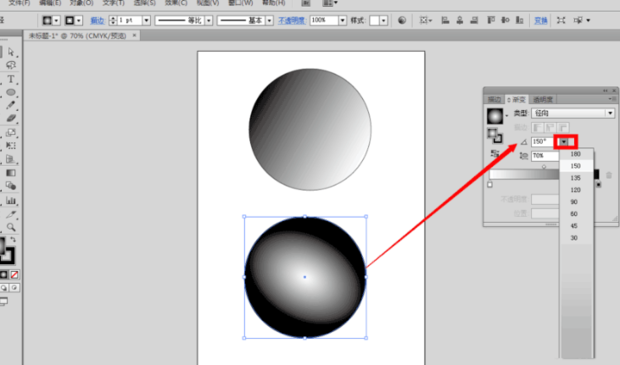Switch to the Stroke panel tab
620x365 pixels.
click(494, 99)
